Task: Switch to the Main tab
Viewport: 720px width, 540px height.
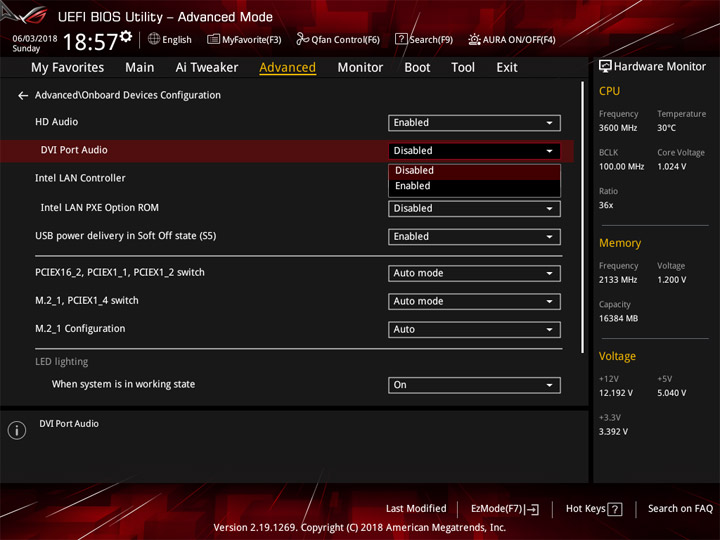Action: pyautogui.click(x=140, y=68)
